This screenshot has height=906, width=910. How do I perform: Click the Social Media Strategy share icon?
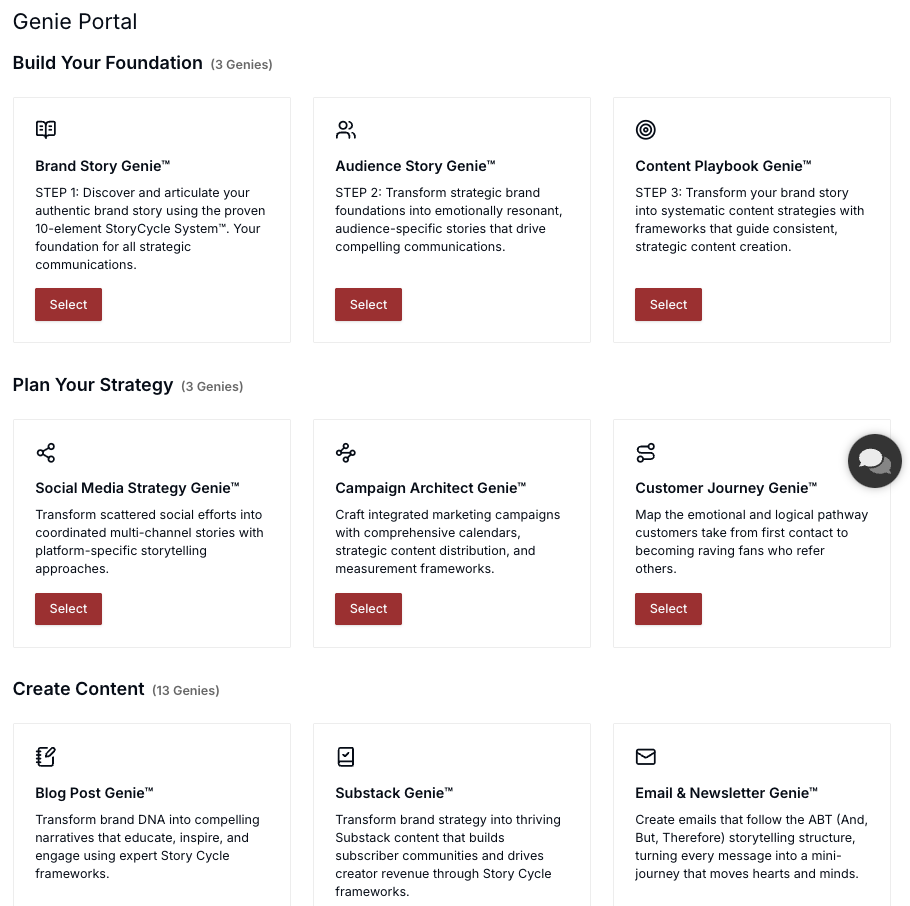[46, 453]
